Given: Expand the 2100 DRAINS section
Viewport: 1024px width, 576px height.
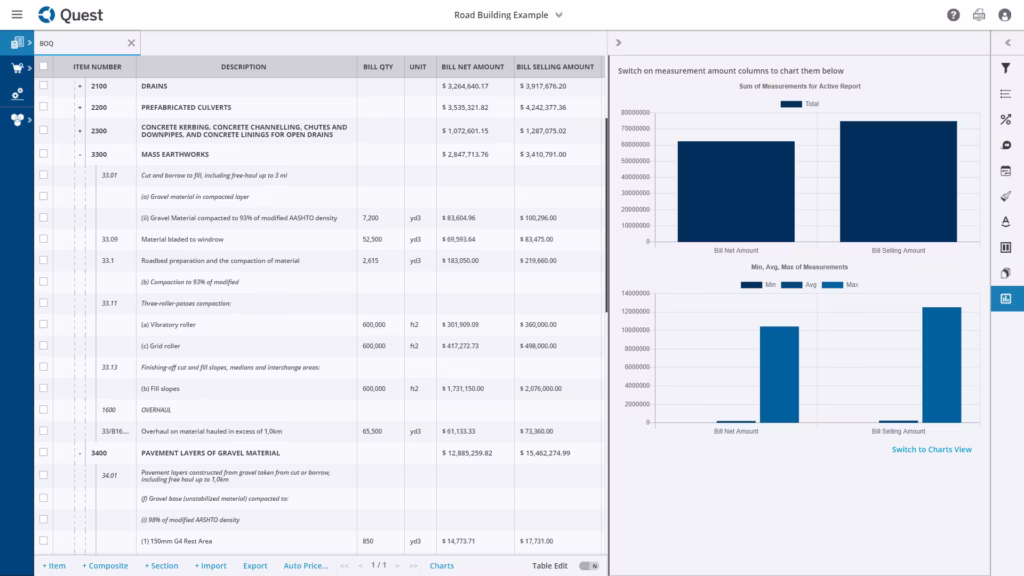Looking at the screenshot, I should (80, 86).
